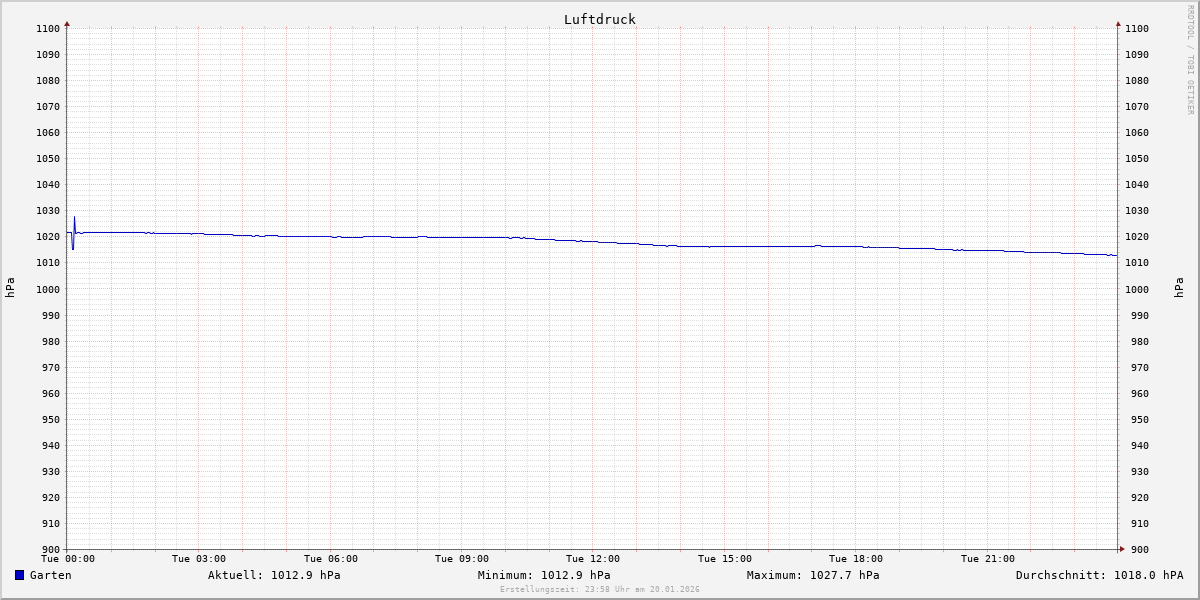Click the 1100 tick on the left axis
Viewport: 1200px width, 600px height.
(x=48, y=29)
